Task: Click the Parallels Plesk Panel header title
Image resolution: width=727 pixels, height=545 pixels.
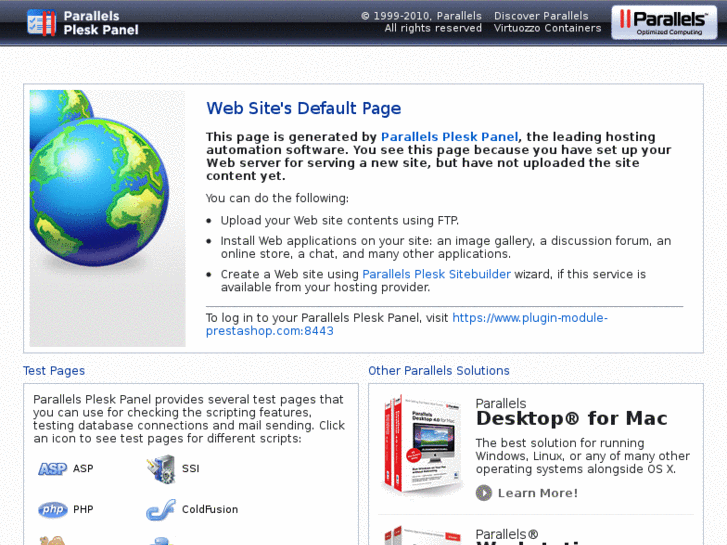Action: pyautogui.click(x=101, y=23)
